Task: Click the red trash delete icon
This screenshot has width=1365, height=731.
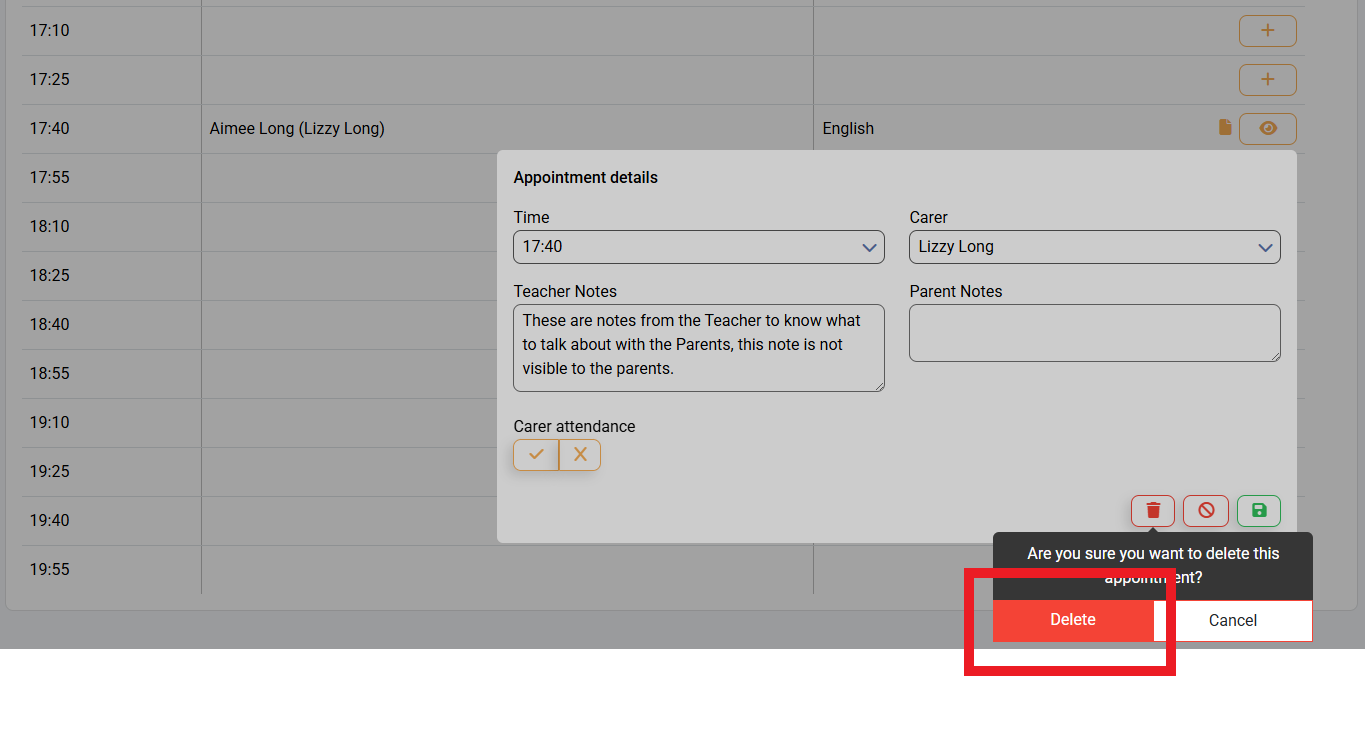Action: pos(1153,511)
